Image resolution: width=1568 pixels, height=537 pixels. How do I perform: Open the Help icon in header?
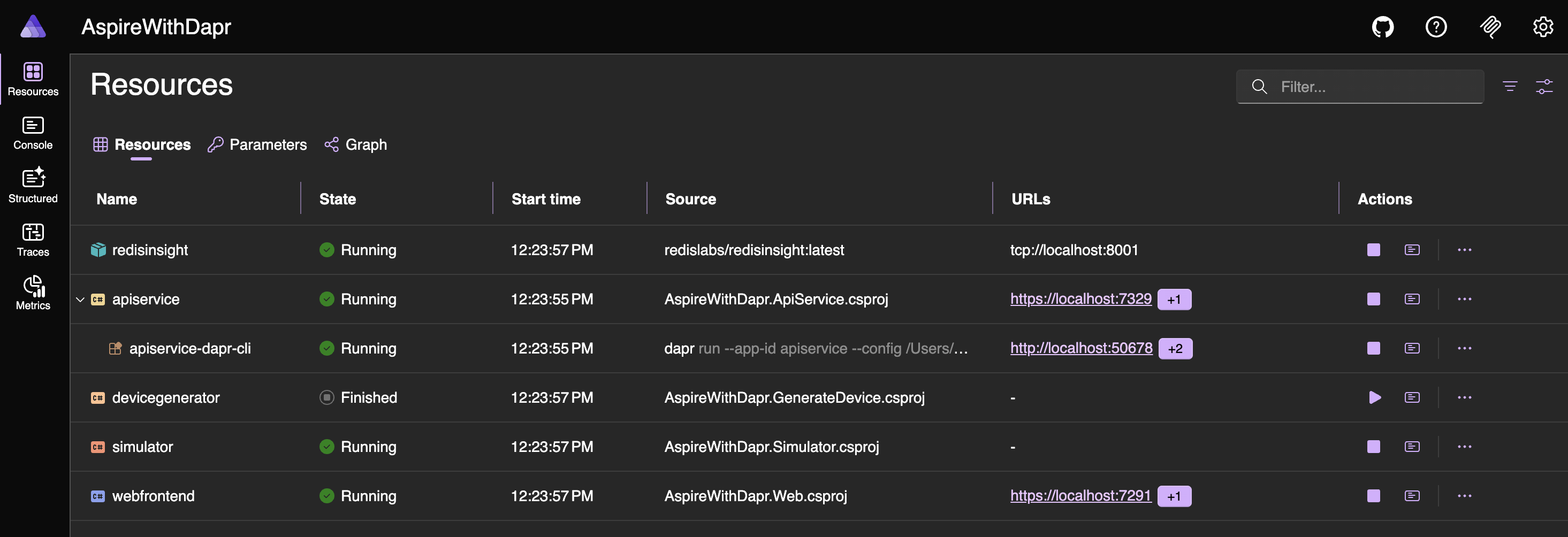1435,27
